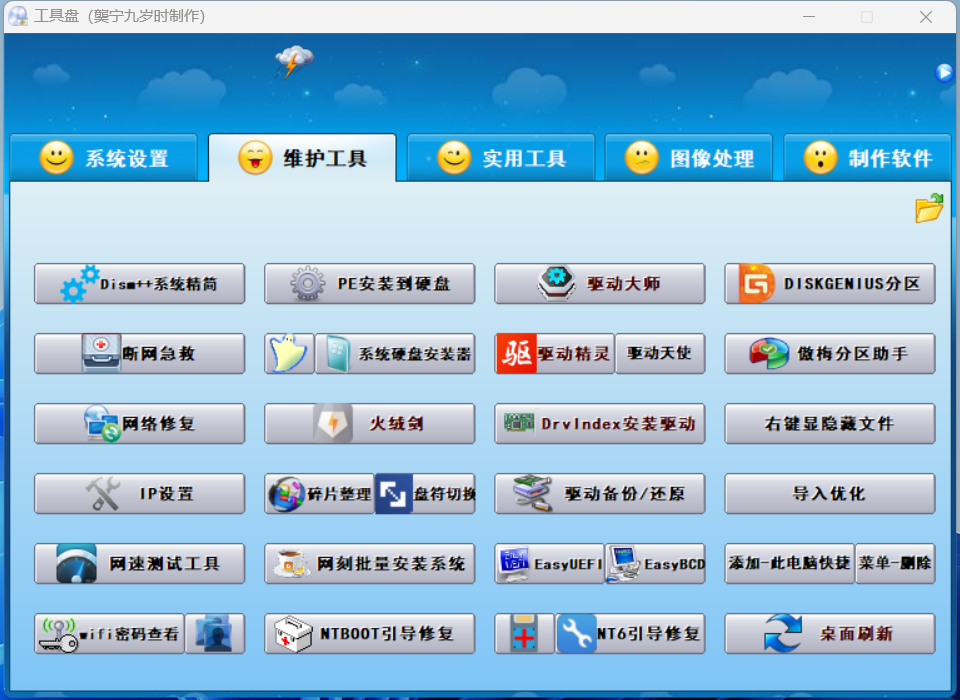
Task: Click 桌面刷新 to refresh desktop
Action: [829, 634]
